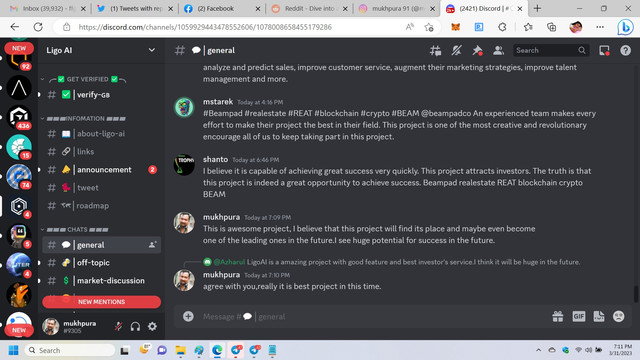Click shanto's avatar in chat

click(184, 165)
